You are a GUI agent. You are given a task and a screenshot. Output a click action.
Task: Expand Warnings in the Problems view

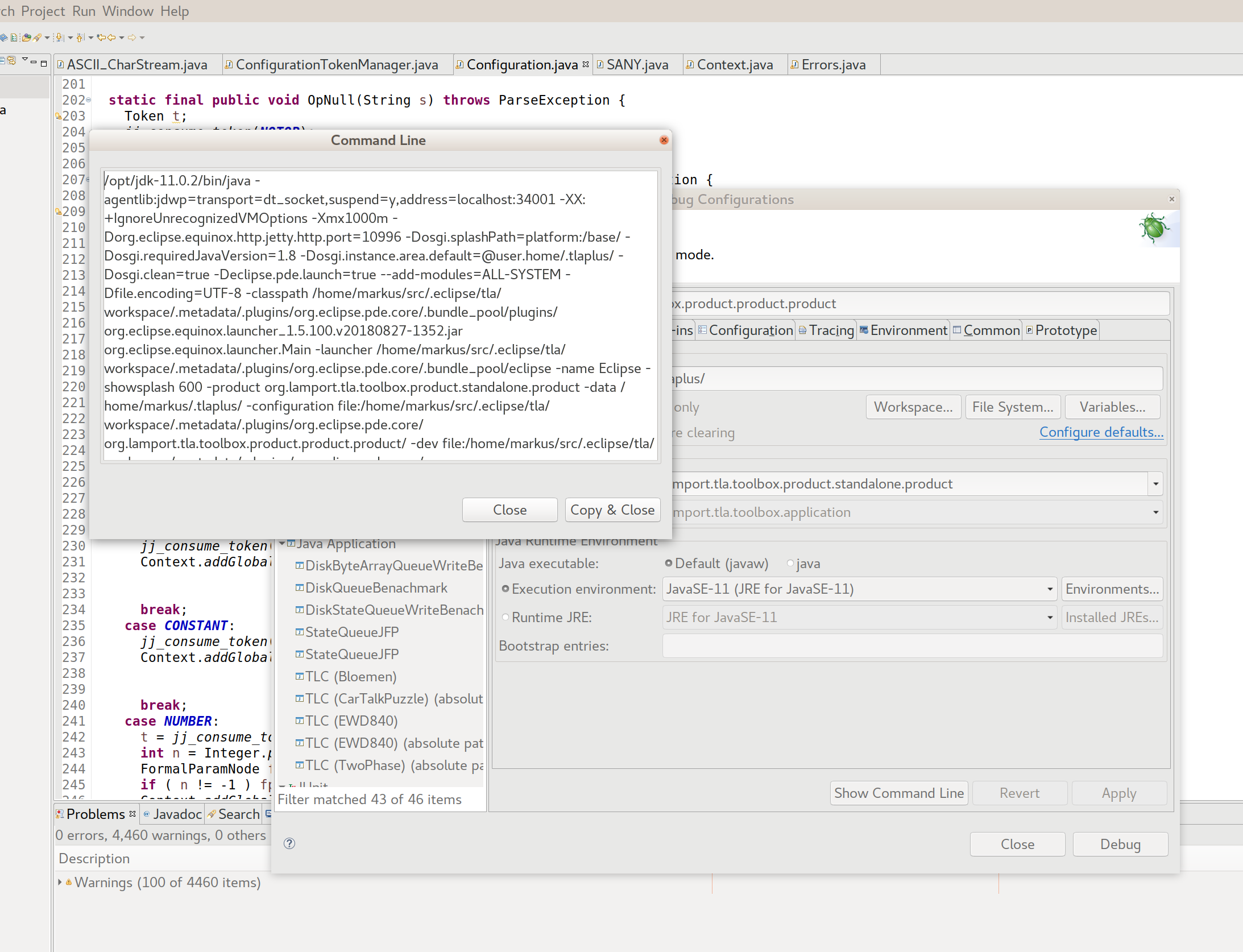[x=60, y=883]
